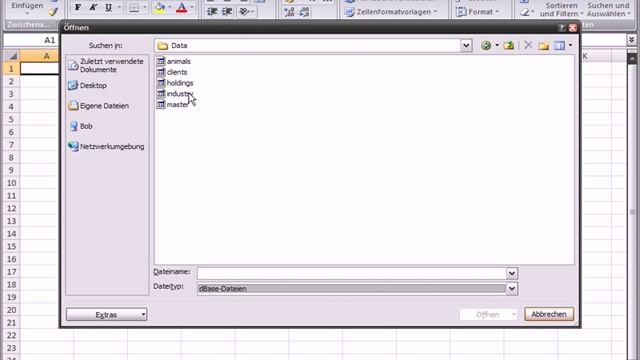640x360 pixels.
Task: Select row 1 header in worksheet
Action: (x=11, y=69)
